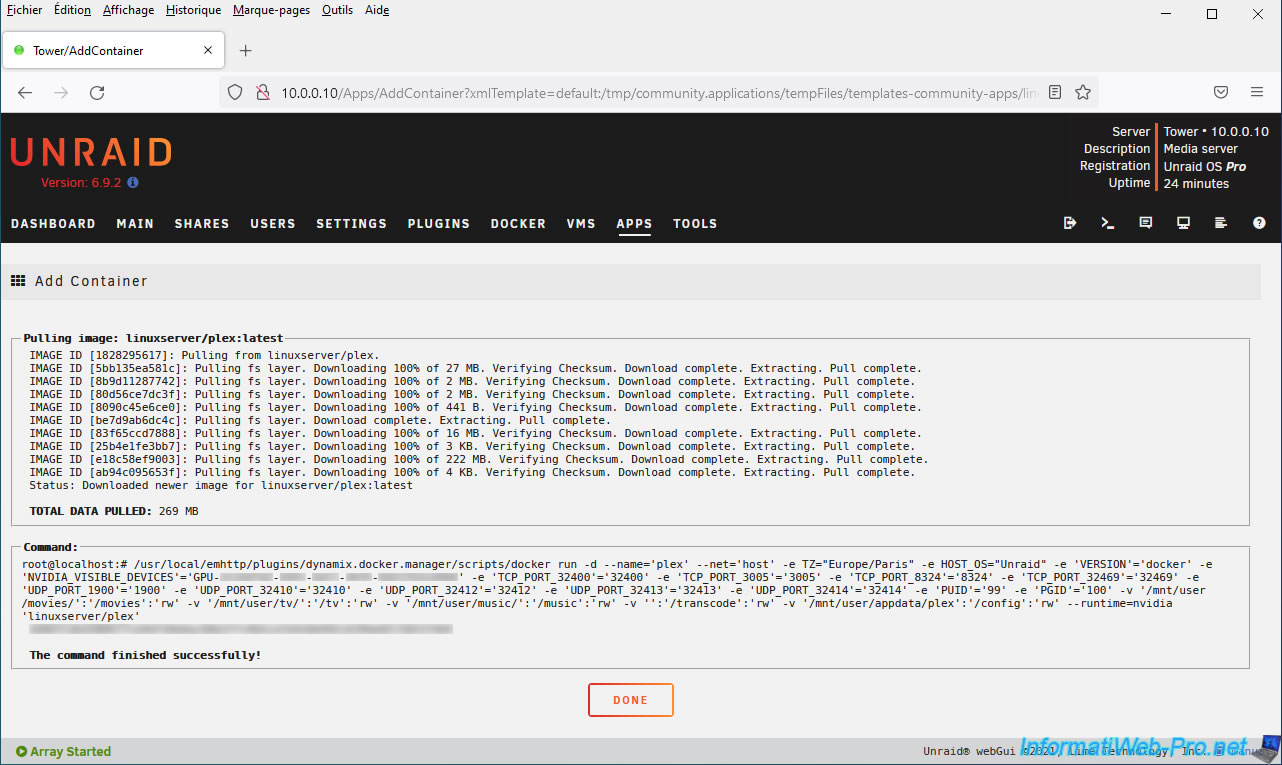This screenshot has height=765, width=1282.
Task: Go to the Docker tab
Action: click(518, 224)
